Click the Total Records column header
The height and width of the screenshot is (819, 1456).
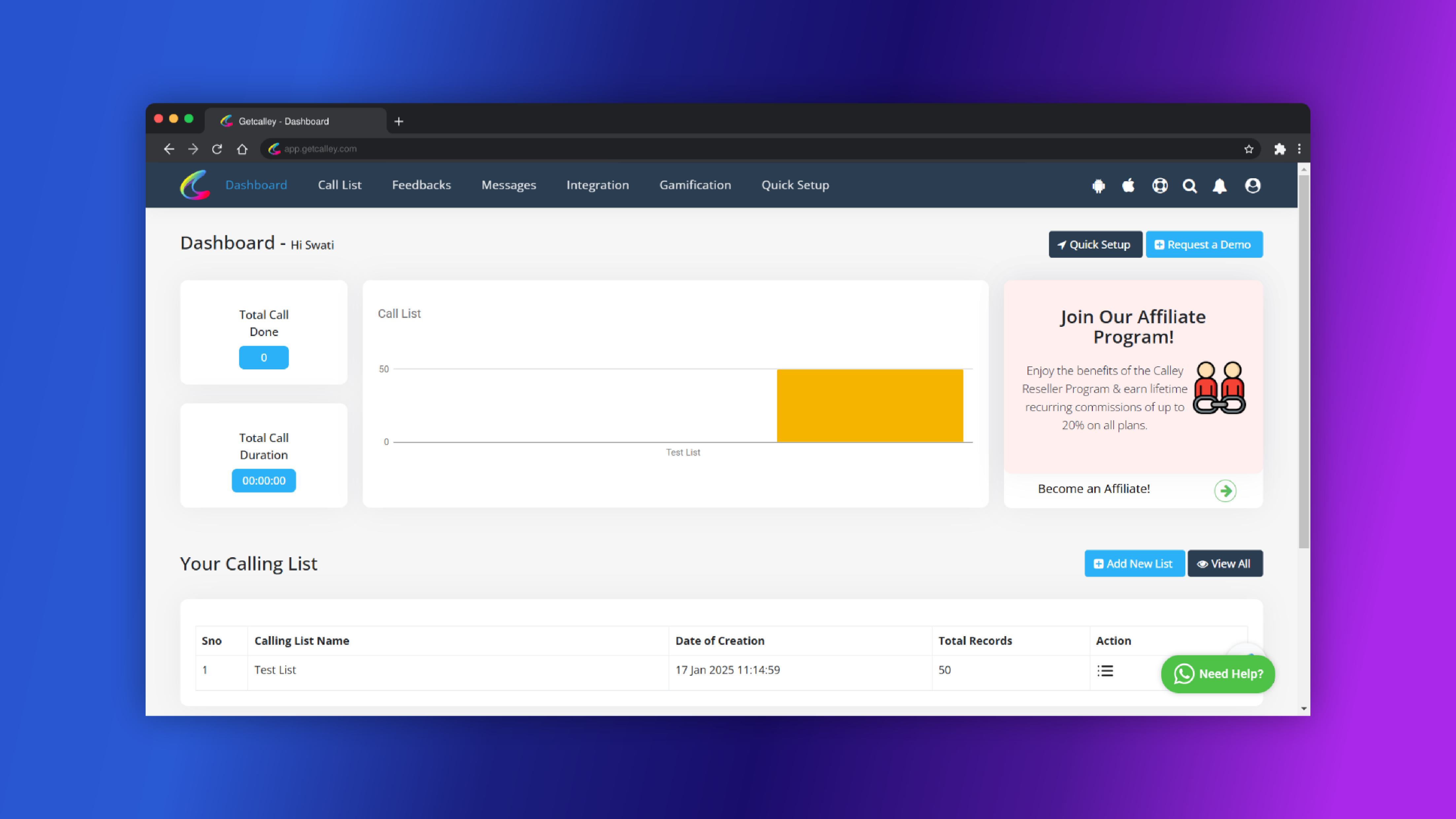[x=1011, y=641]
